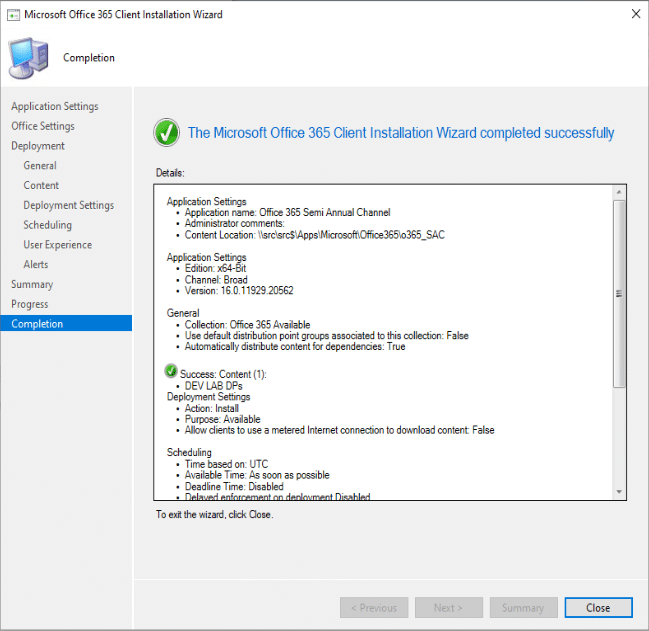
Task: Select the Scheduling sub-step
Action: coord(48,225)
